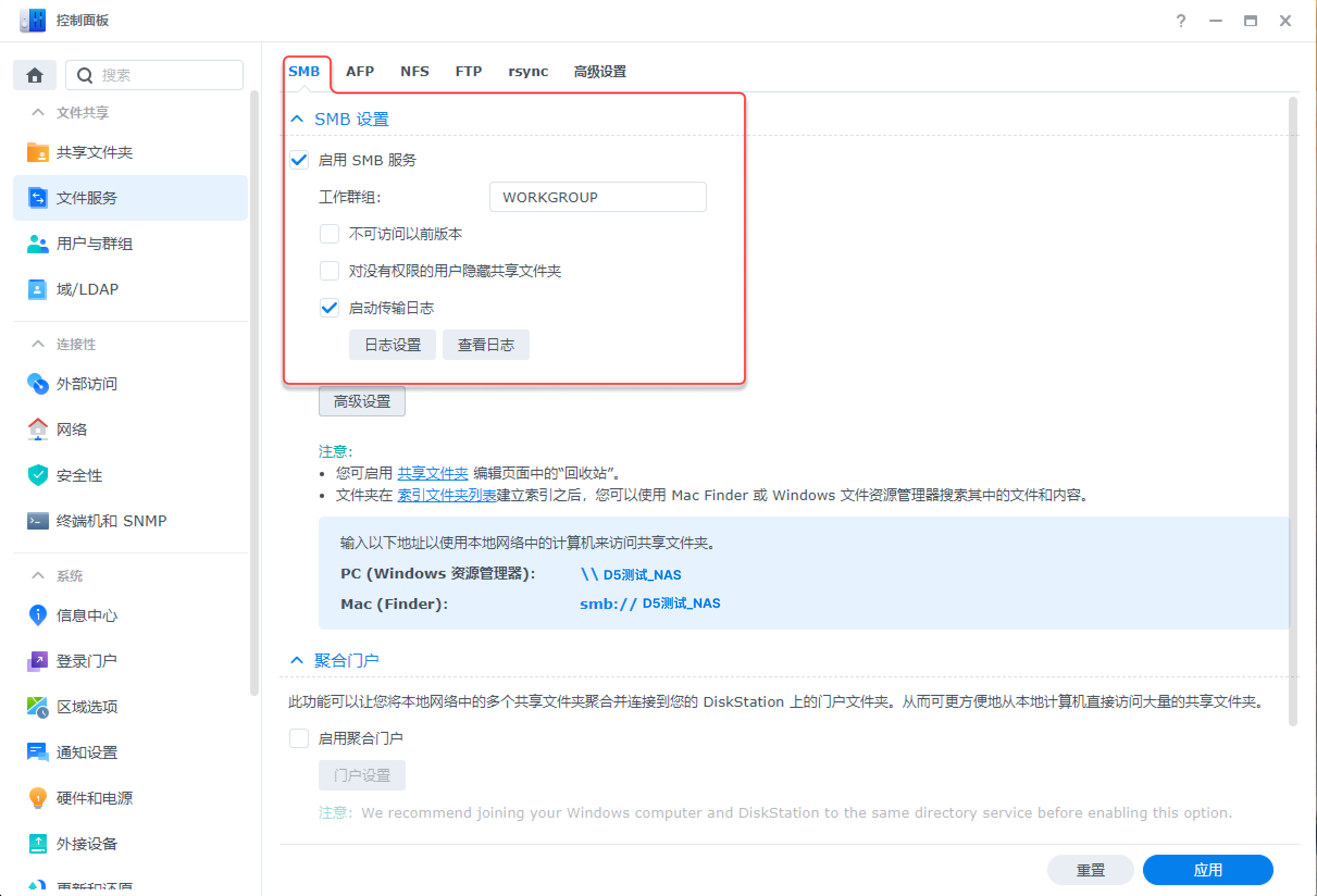
Task: Open Hardware & Power (硬件和电源) bulb icon
Action: [x=38, y=798]
